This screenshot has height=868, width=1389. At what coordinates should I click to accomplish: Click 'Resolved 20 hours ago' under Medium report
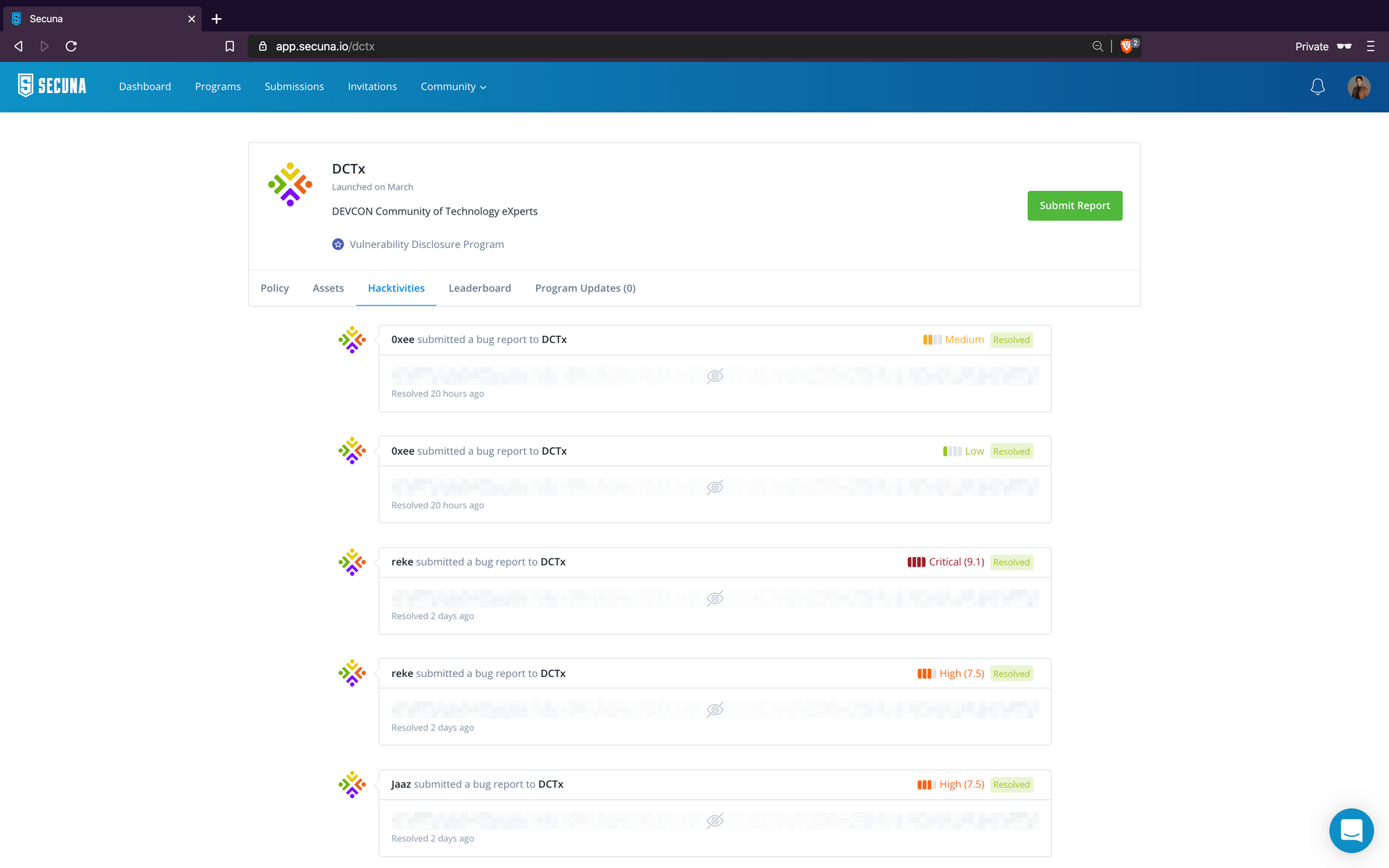click(438, 394)
